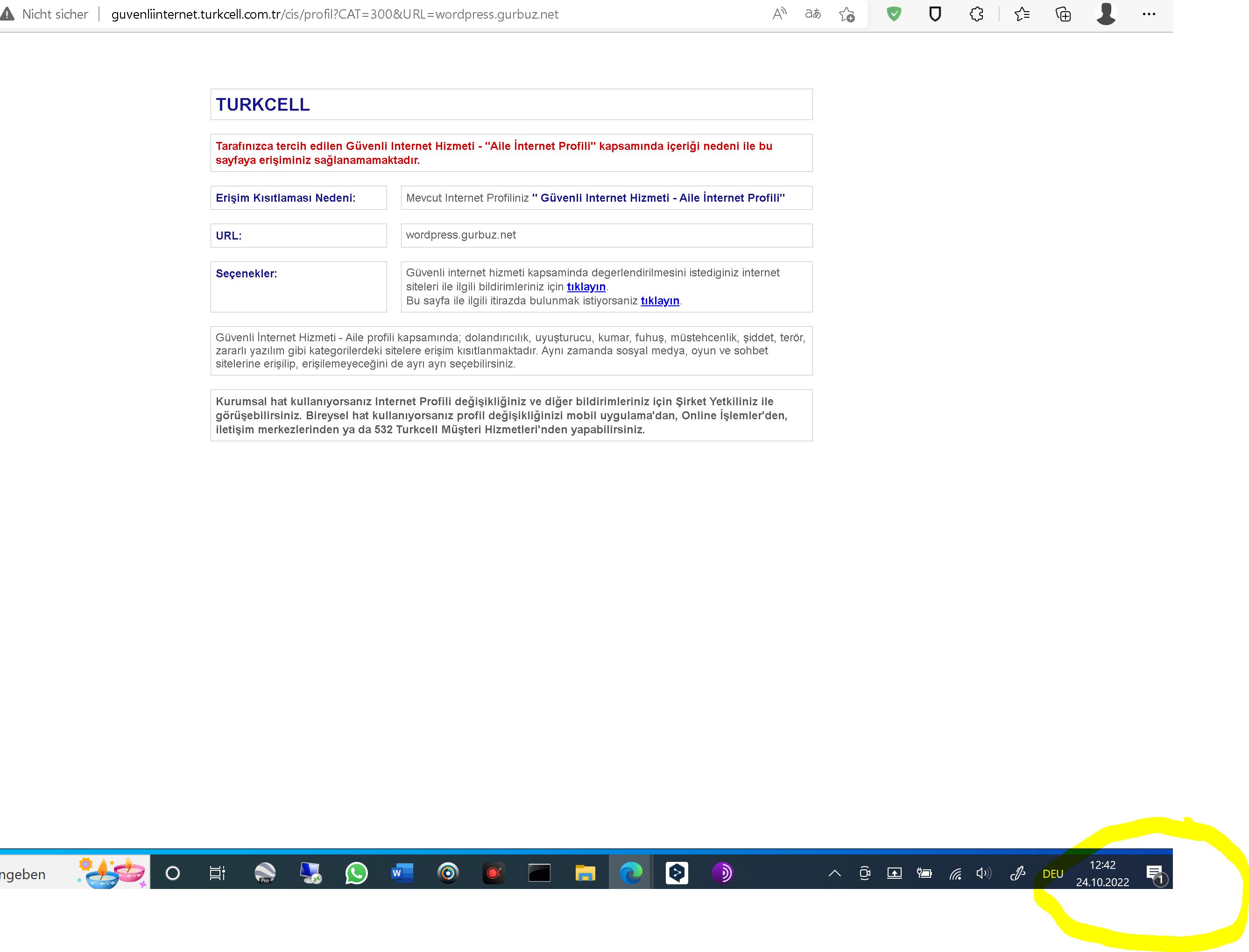Click first 'tıklayın' link for bildirimleriniz
1249x952 pixels.
tap(586, 287)
